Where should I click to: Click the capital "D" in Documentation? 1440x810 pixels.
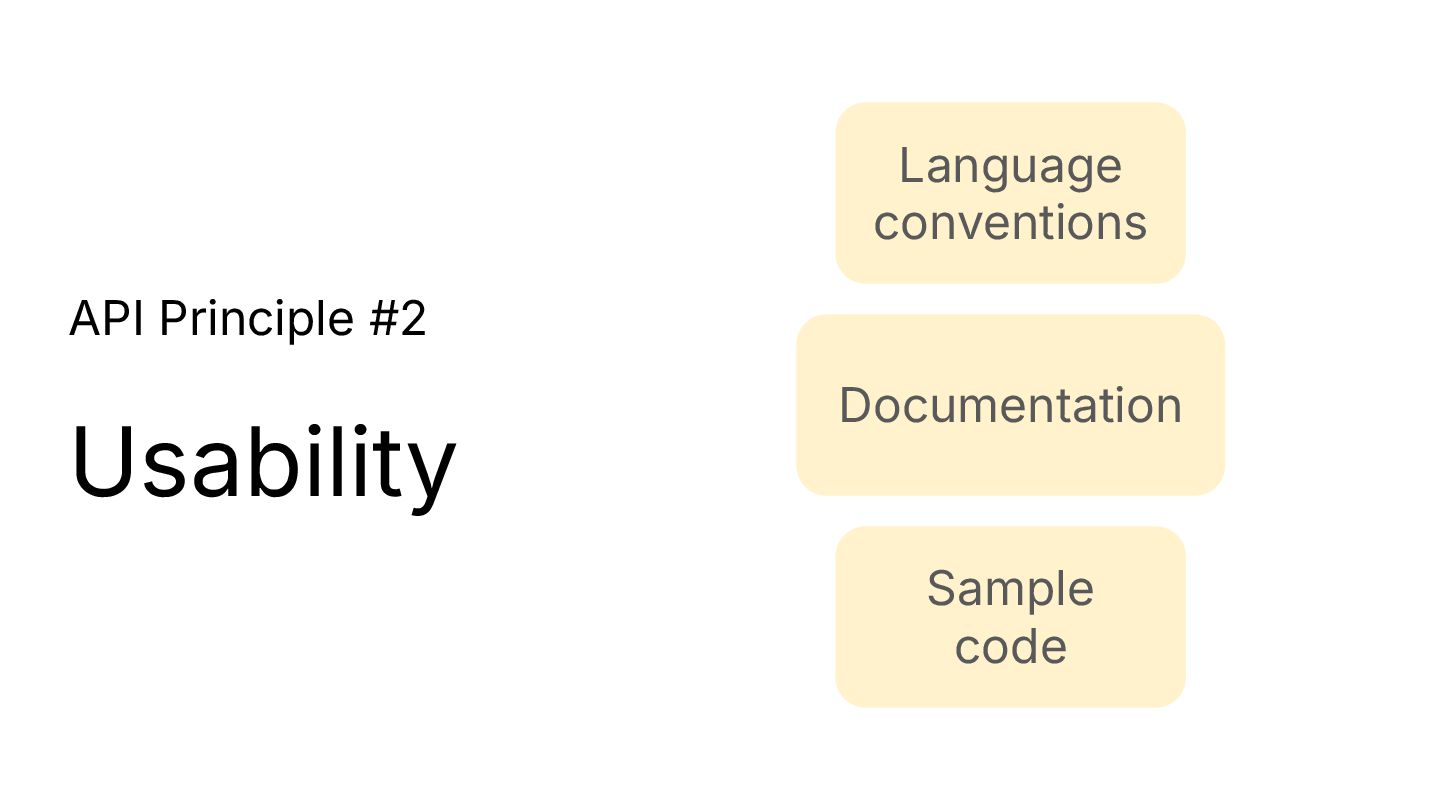click(856, 405)
